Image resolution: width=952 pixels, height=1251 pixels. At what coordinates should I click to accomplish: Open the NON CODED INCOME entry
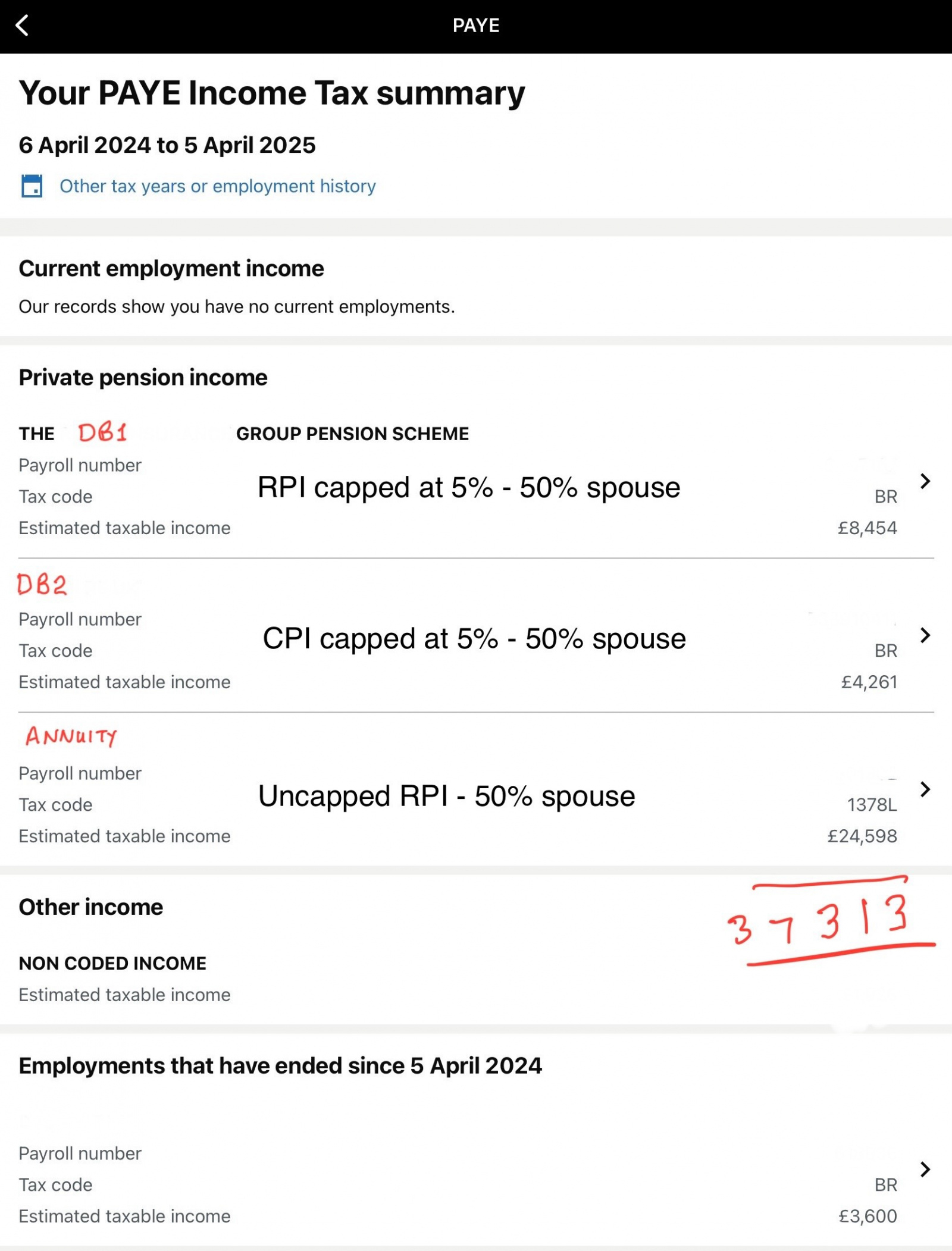point(112,963)
